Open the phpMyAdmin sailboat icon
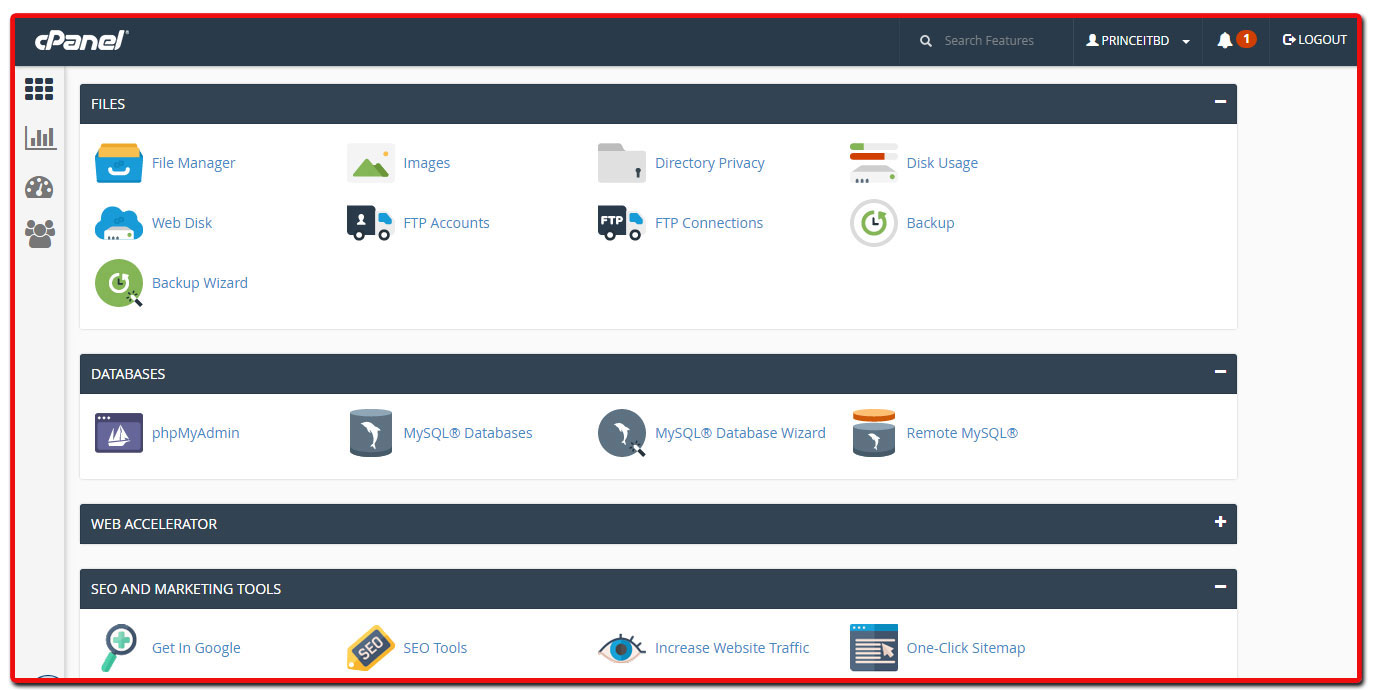 pyautogui.click(x=119, y=433)
